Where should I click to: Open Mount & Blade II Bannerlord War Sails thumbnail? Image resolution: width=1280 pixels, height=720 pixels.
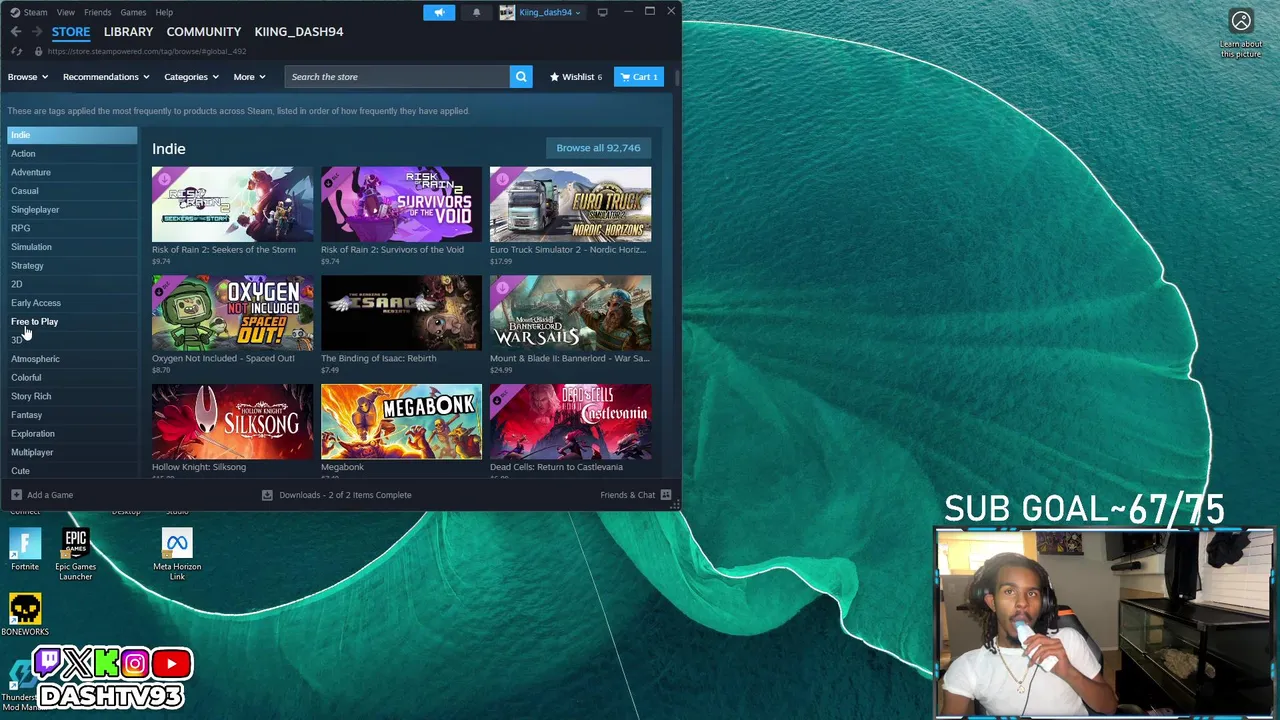point(570,313)
